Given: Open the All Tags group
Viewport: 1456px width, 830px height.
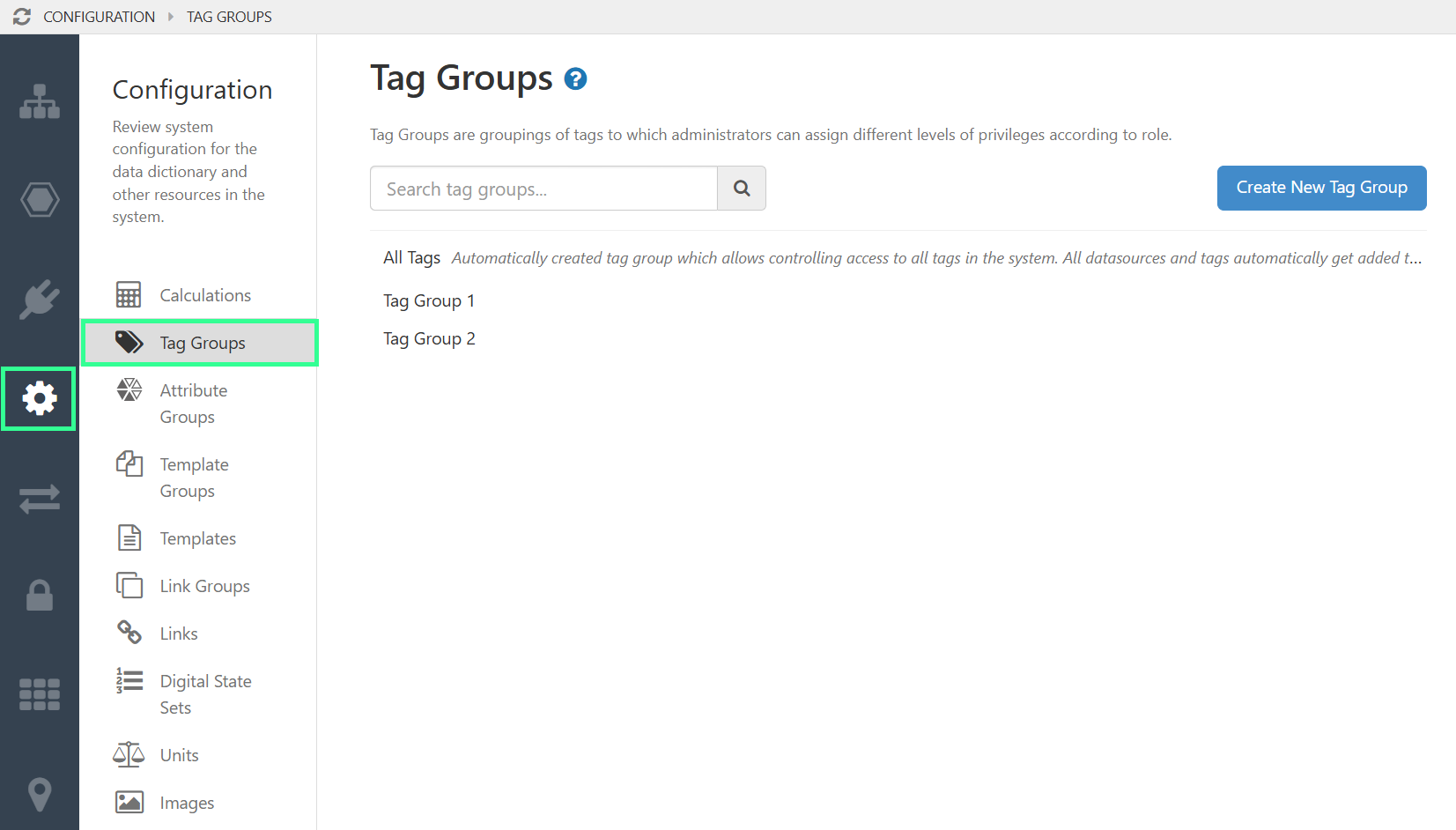Looking at the screenshot, I should coord(411,257).
